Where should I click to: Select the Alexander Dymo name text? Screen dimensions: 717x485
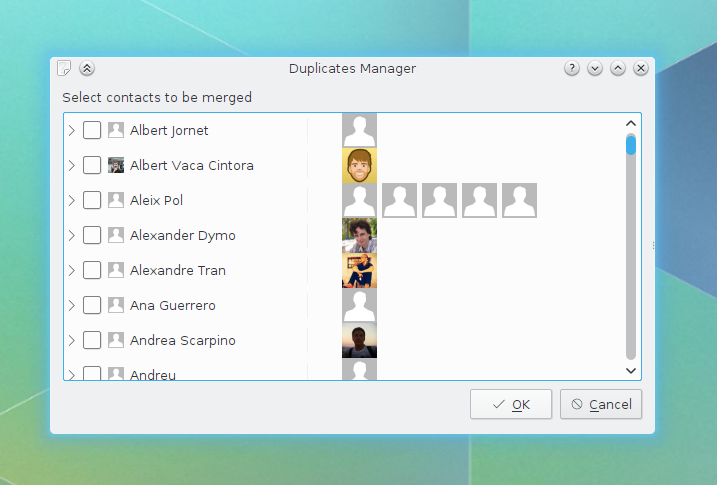tap(182, 235)
